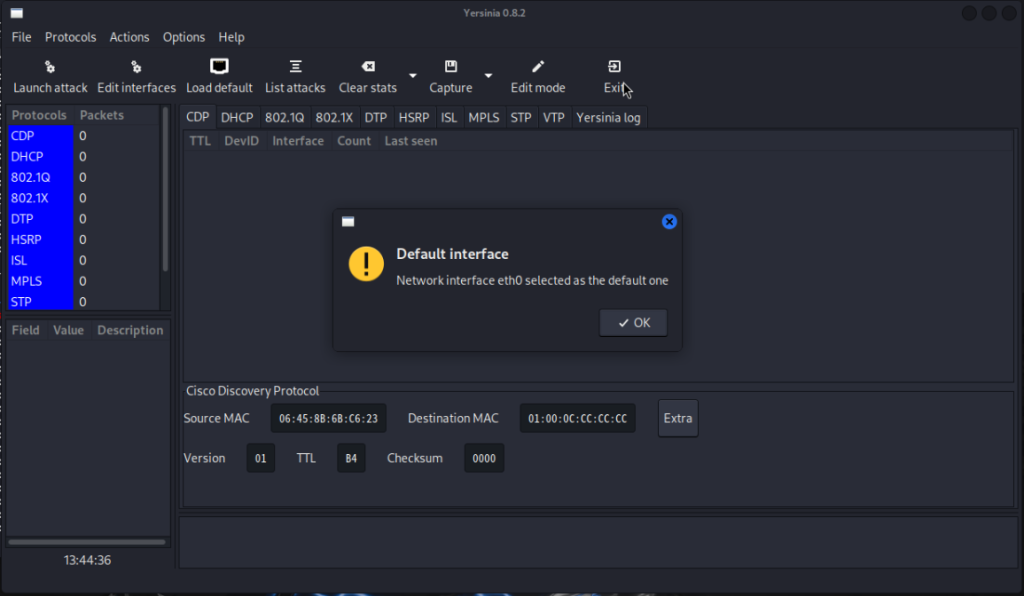Select the 802.1X row in Protocols list
This screenshot has height=596, width=1024.
[x=83, y=198]
